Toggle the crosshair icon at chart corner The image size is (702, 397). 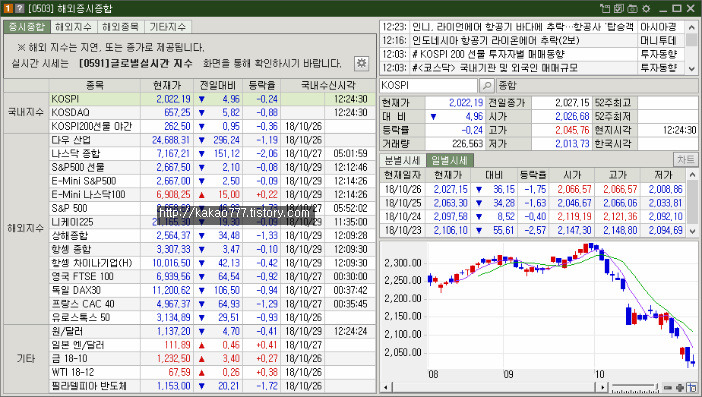[x=692, y=387]
